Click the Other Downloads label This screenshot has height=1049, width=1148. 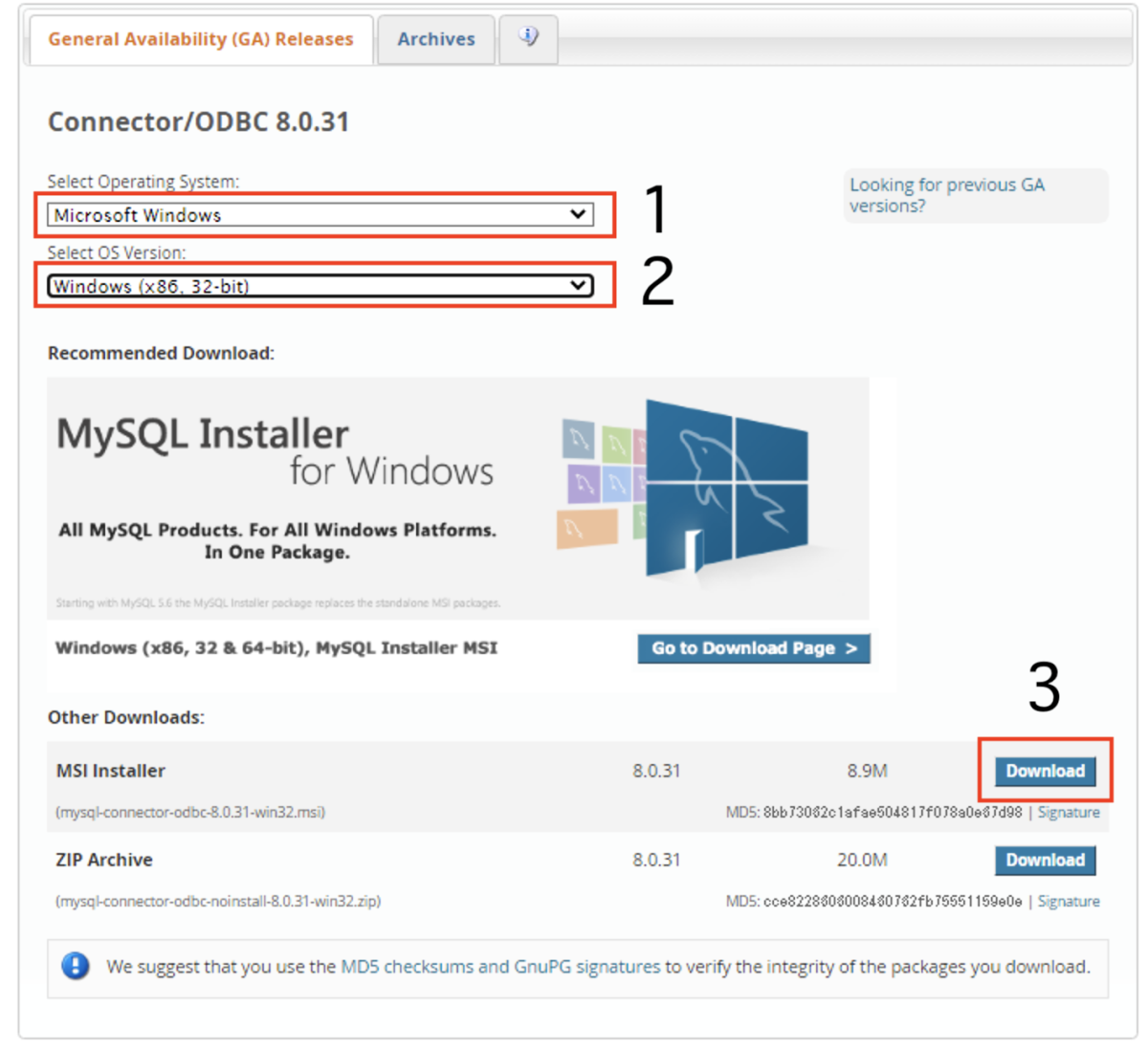click(x=126, y=717)
